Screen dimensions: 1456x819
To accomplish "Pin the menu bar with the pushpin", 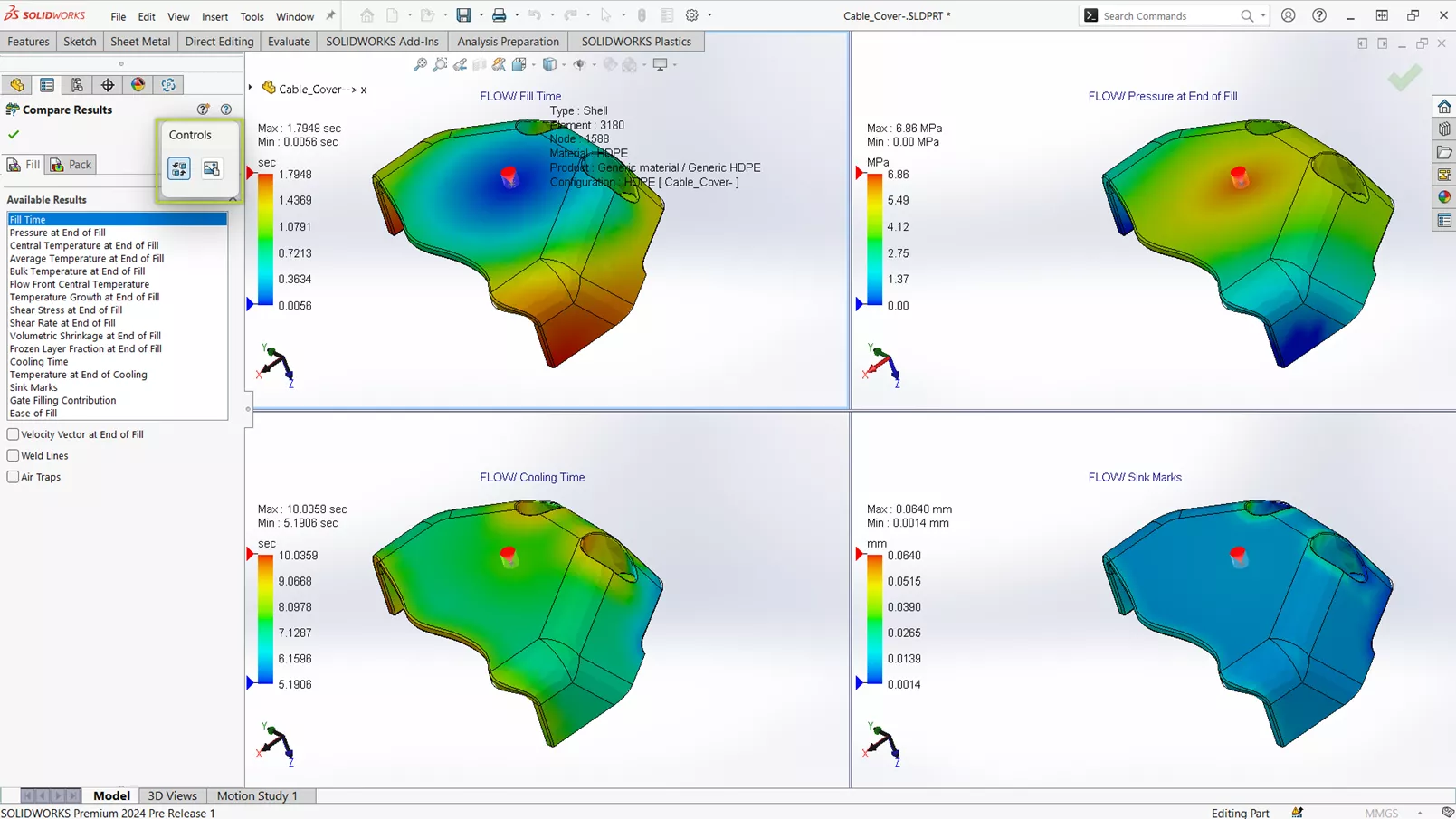I will (x=330, y=15).
